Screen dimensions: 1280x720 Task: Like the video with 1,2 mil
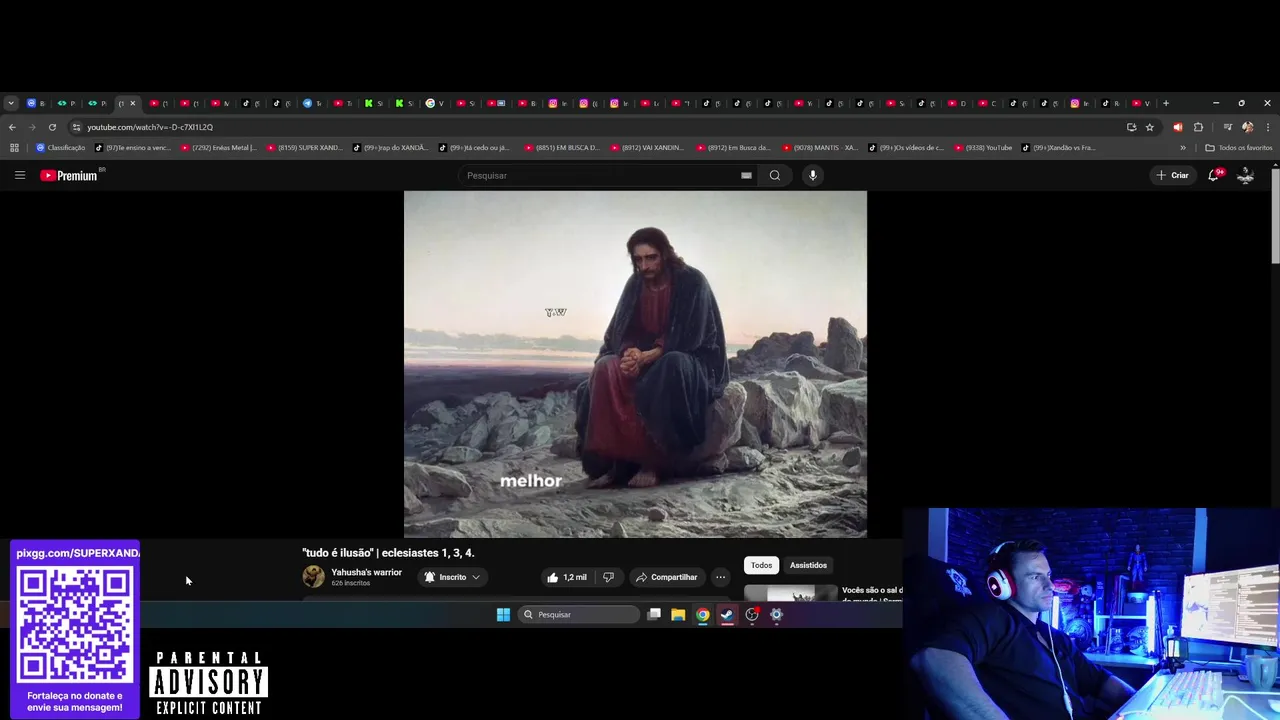tap(567, 577)
